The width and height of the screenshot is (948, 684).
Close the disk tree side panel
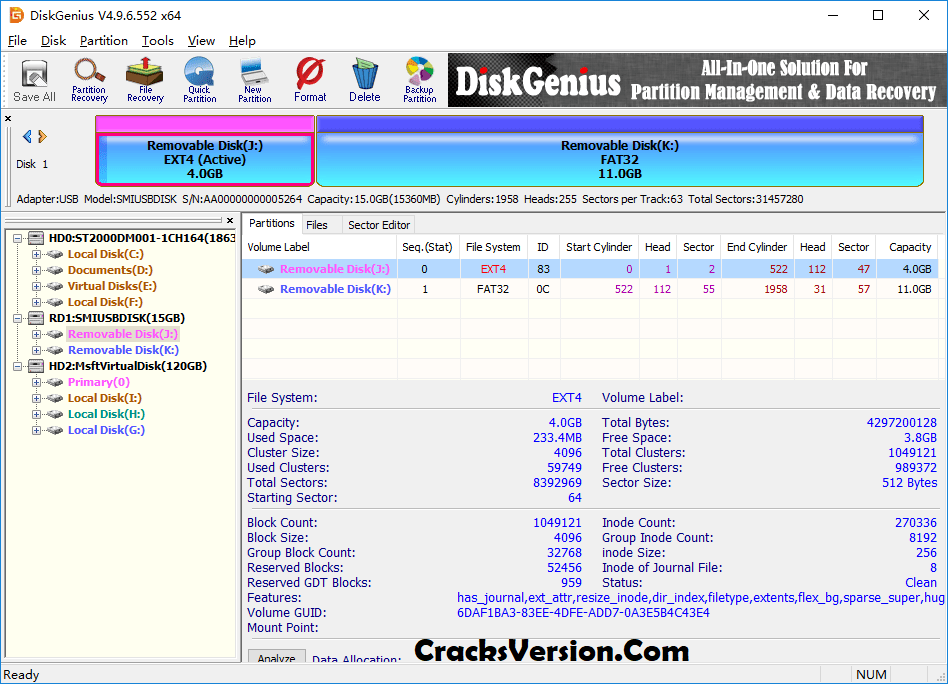230,221
